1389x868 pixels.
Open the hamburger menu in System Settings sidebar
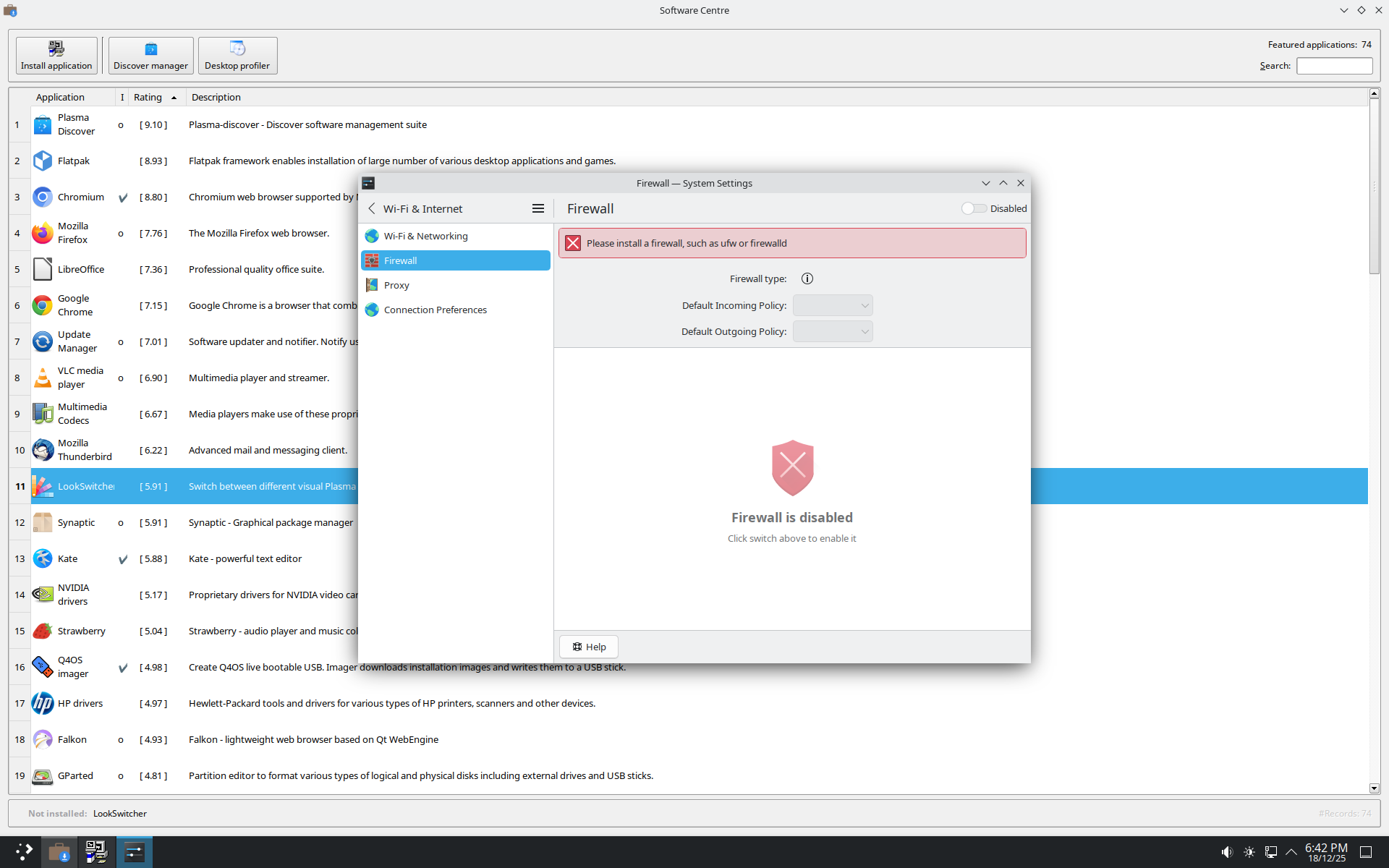[538, 208]
